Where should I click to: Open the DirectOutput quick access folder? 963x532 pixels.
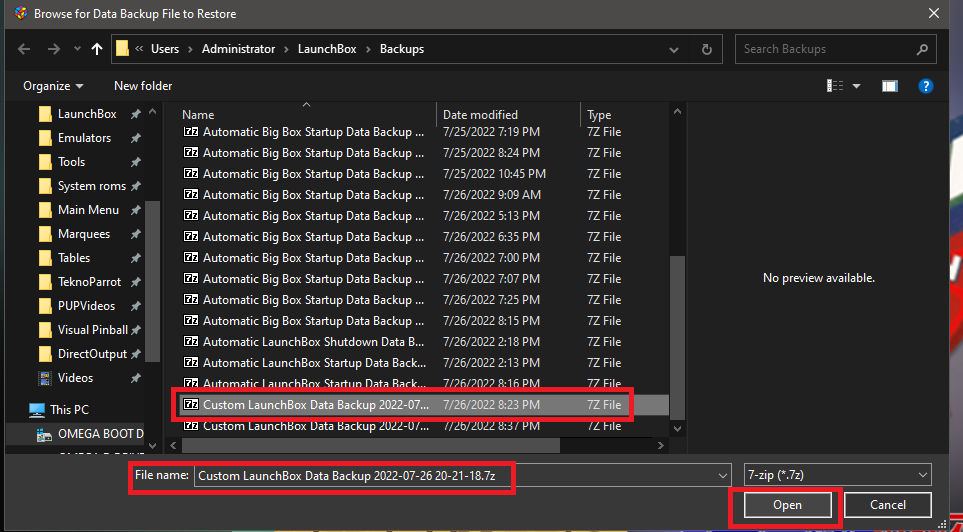[92, 354]
